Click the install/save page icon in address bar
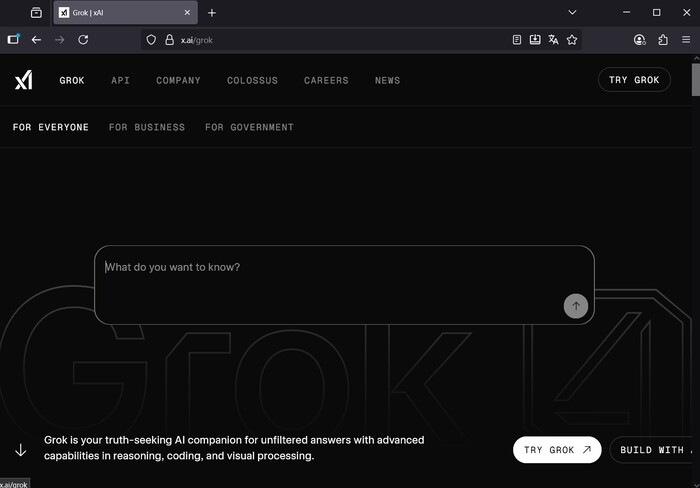Image resolution: width=700 pixels, height=488 pixels. click(535, 40)
